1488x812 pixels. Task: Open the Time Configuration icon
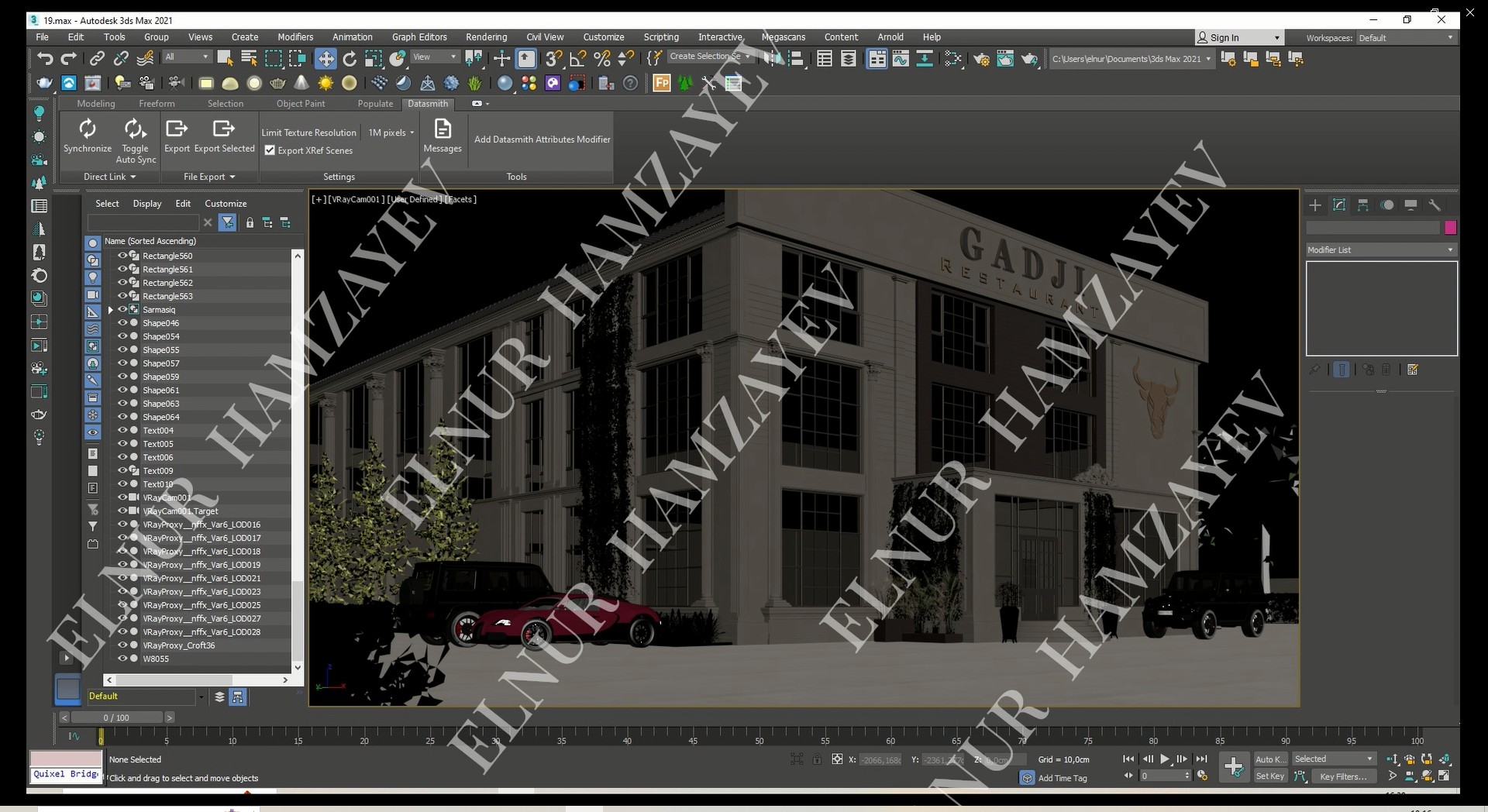(x=1202, y=776)
